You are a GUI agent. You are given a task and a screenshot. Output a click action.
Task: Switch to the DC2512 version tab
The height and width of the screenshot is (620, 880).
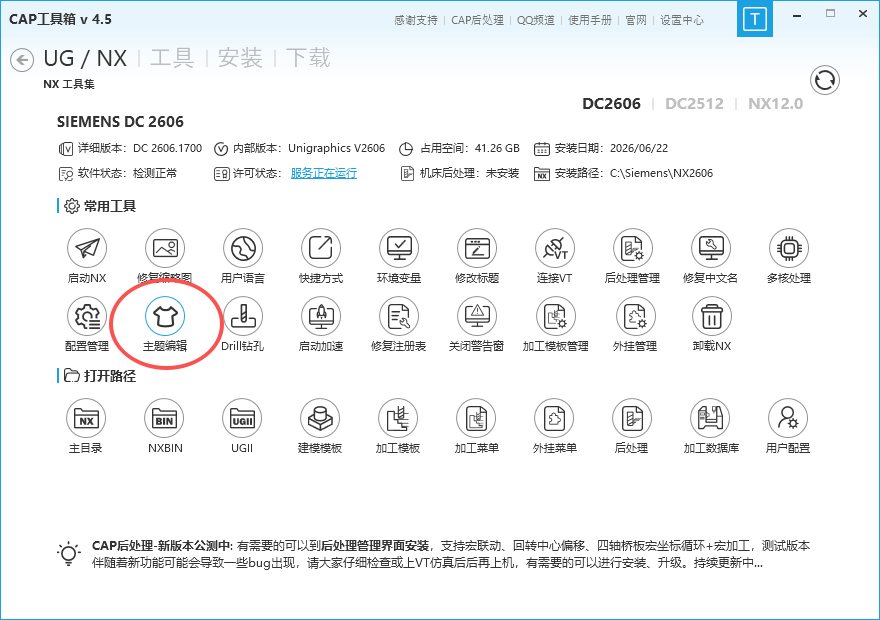tap(694, 104)
